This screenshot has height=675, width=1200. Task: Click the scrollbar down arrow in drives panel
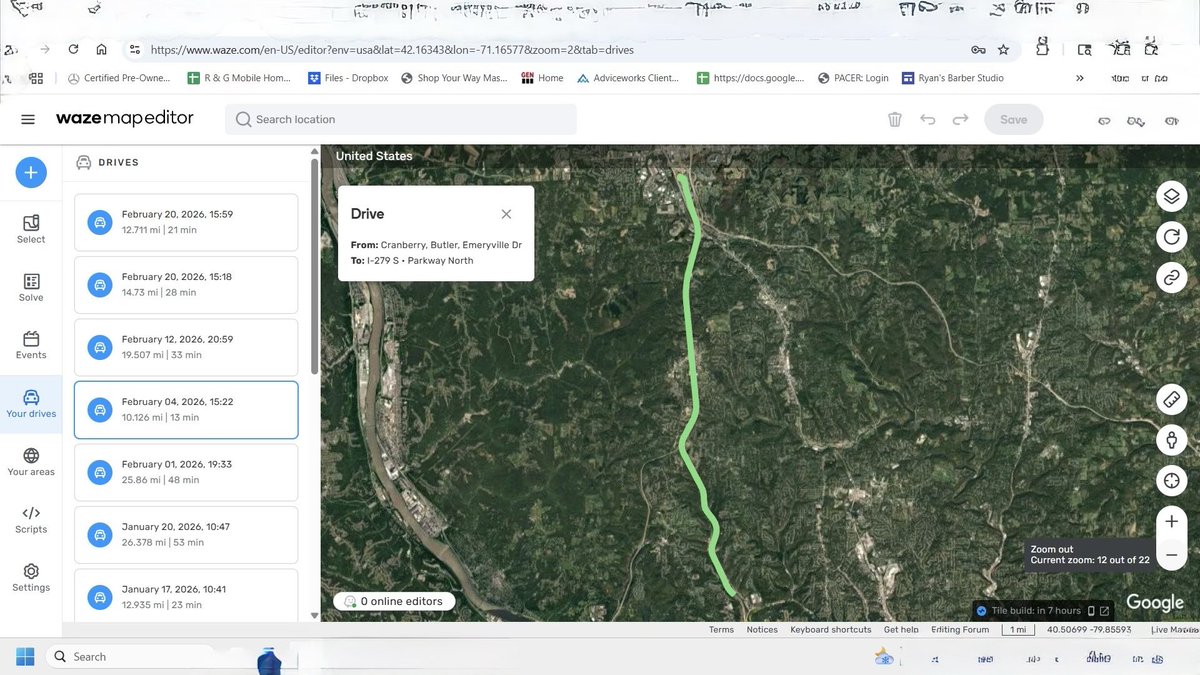click(x=315, y=616)
